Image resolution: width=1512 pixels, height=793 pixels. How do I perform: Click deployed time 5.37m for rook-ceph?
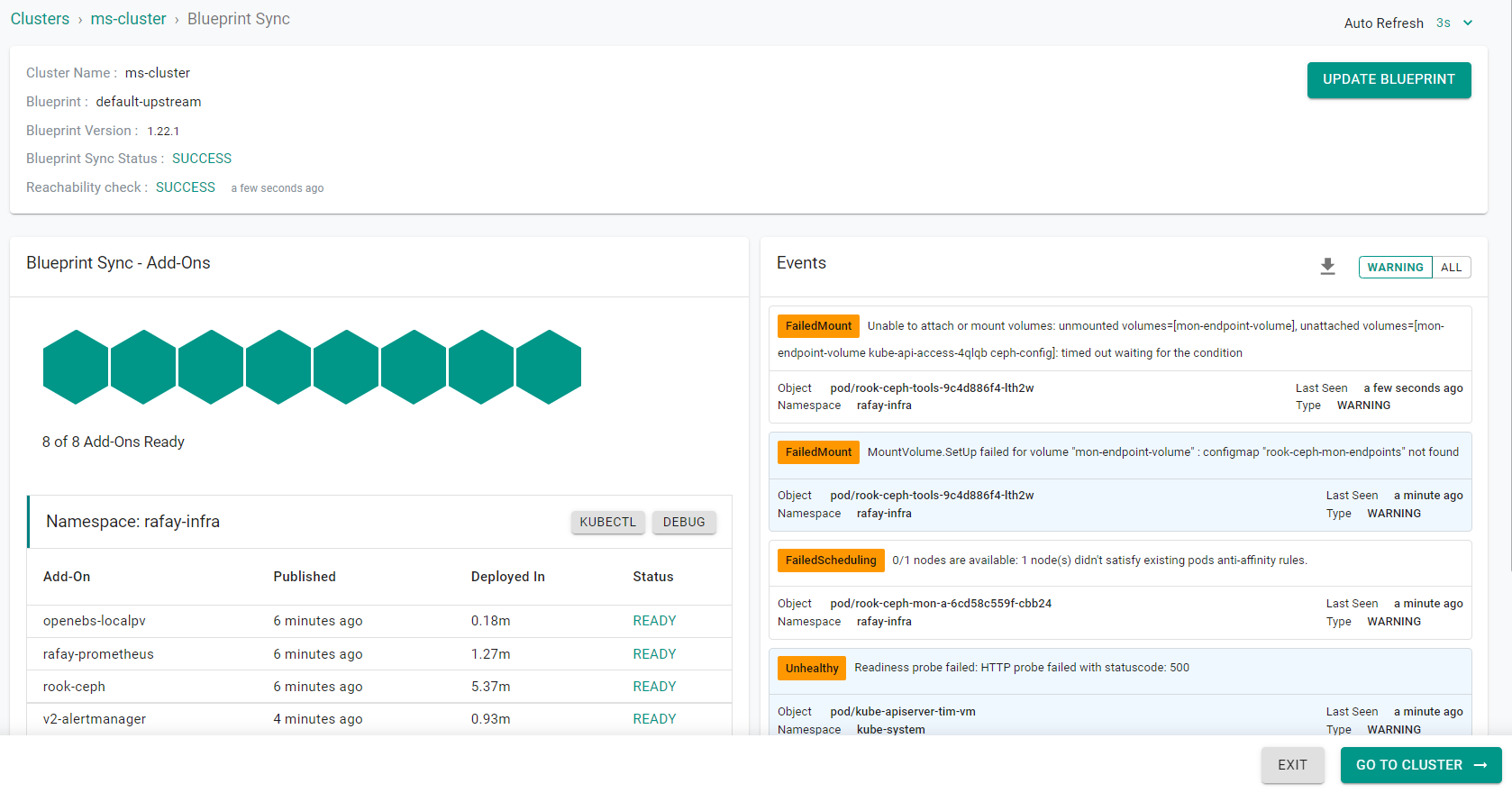pyautogui.click(x=491, y=687)
